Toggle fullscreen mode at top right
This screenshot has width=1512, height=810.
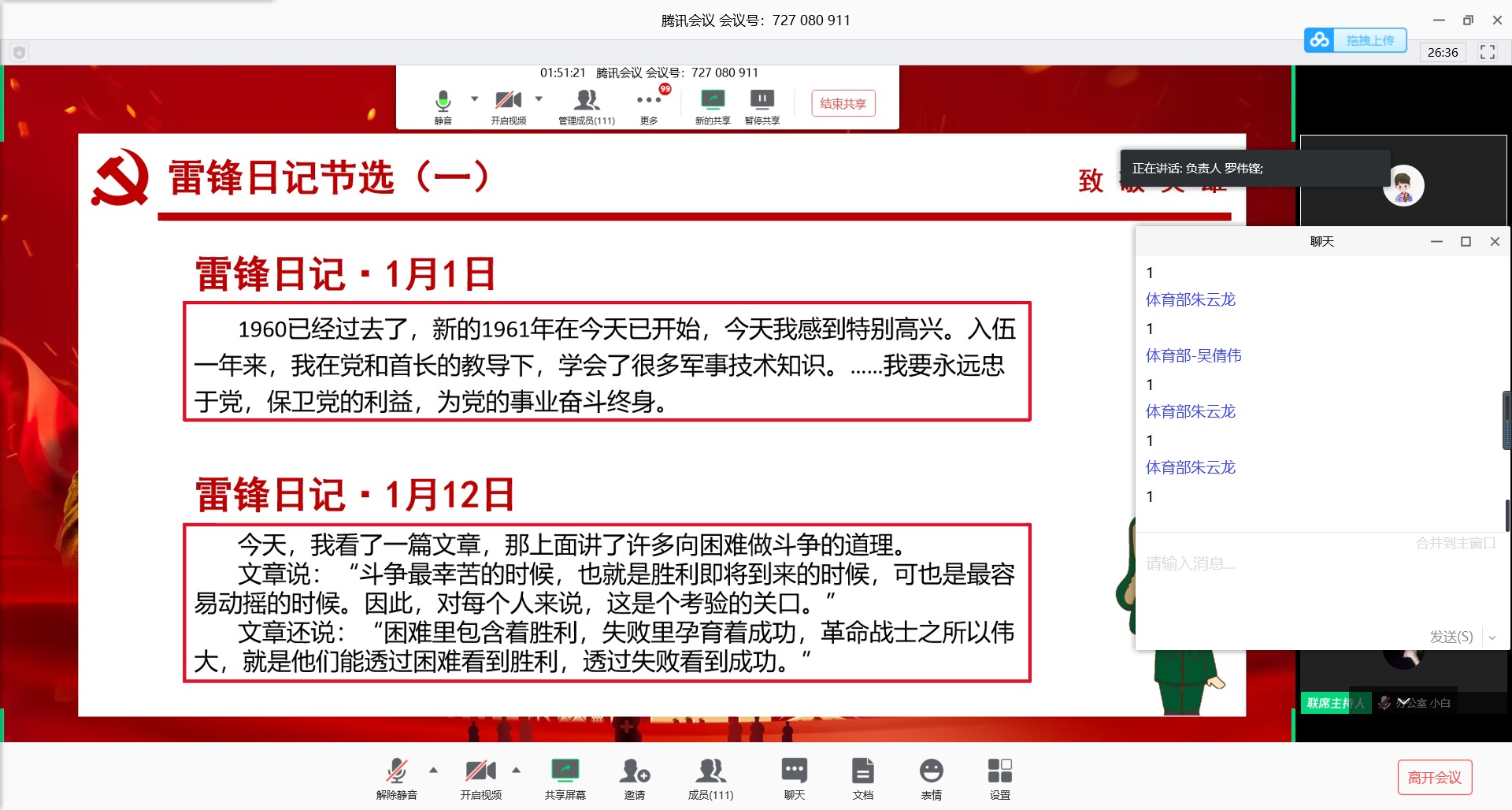pos(1488,52)
